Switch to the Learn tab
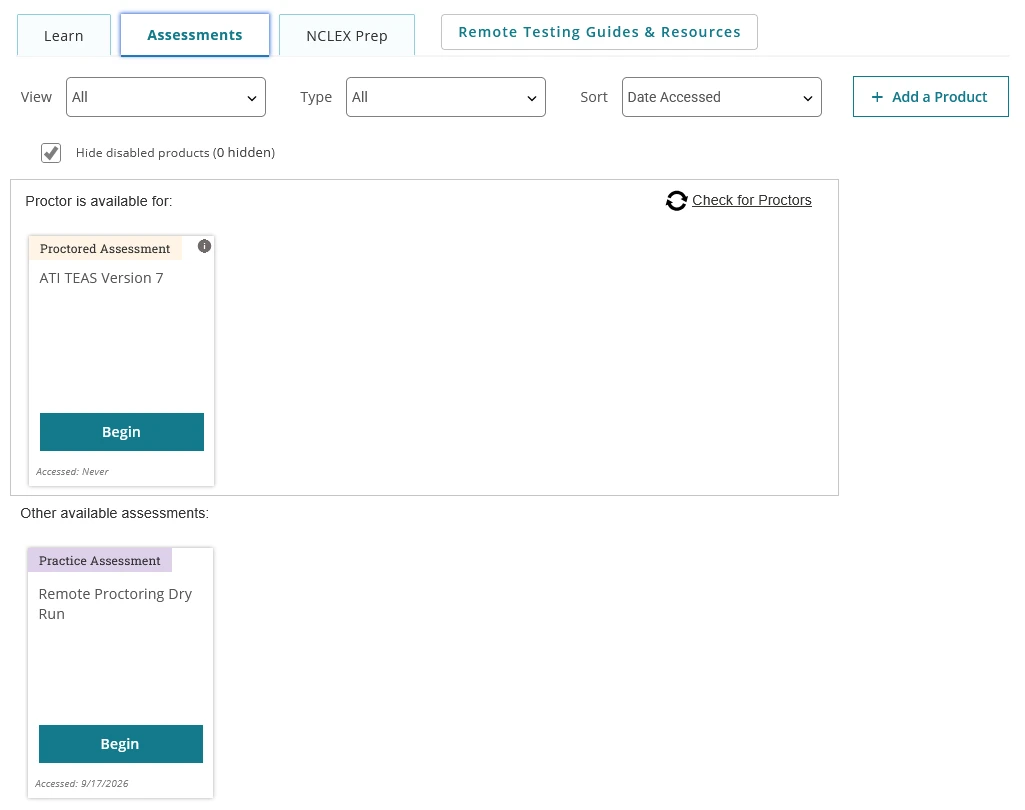1025x810 pixels. coord(64,35)
